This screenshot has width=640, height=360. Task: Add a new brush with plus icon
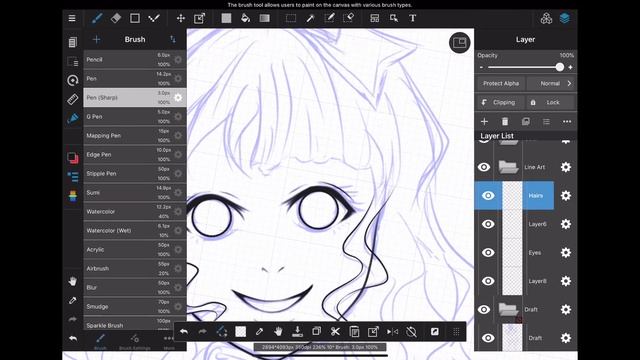[x=96, y=39]
